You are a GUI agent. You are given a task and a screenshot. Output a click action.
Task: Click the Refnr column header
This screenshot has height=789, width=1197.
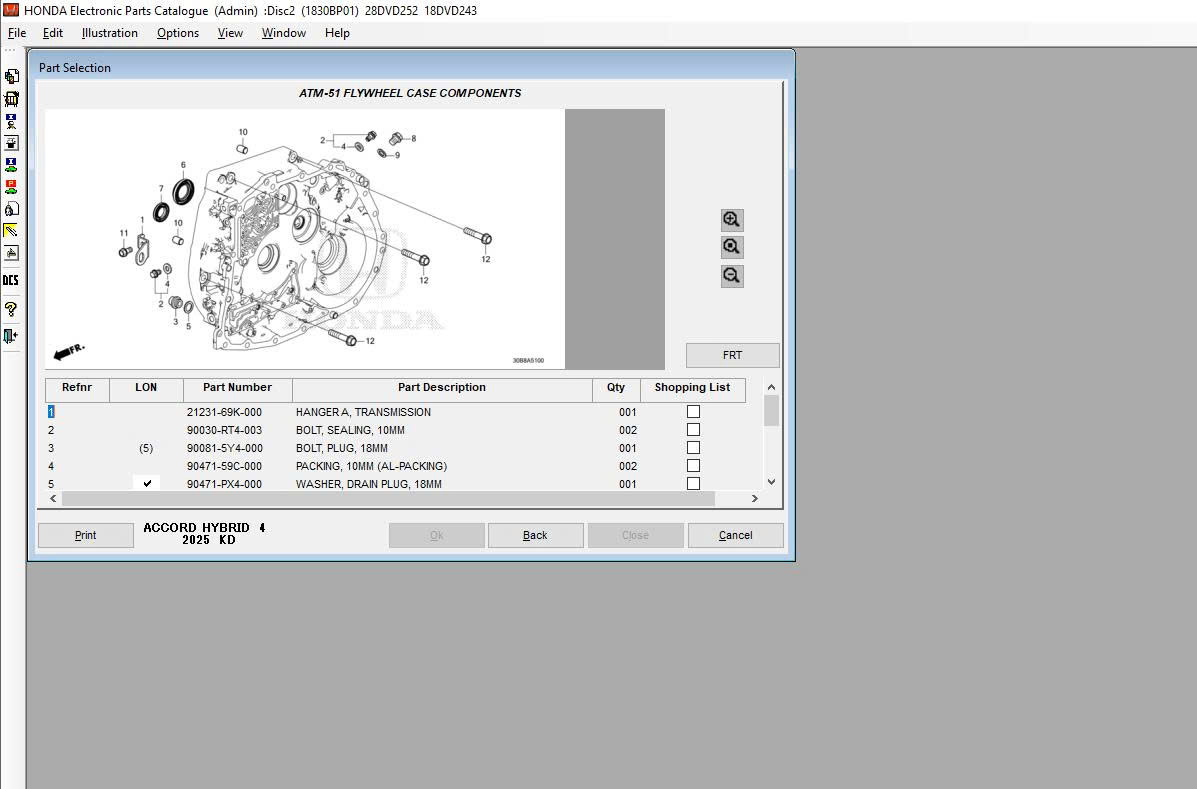click(77, 388)
